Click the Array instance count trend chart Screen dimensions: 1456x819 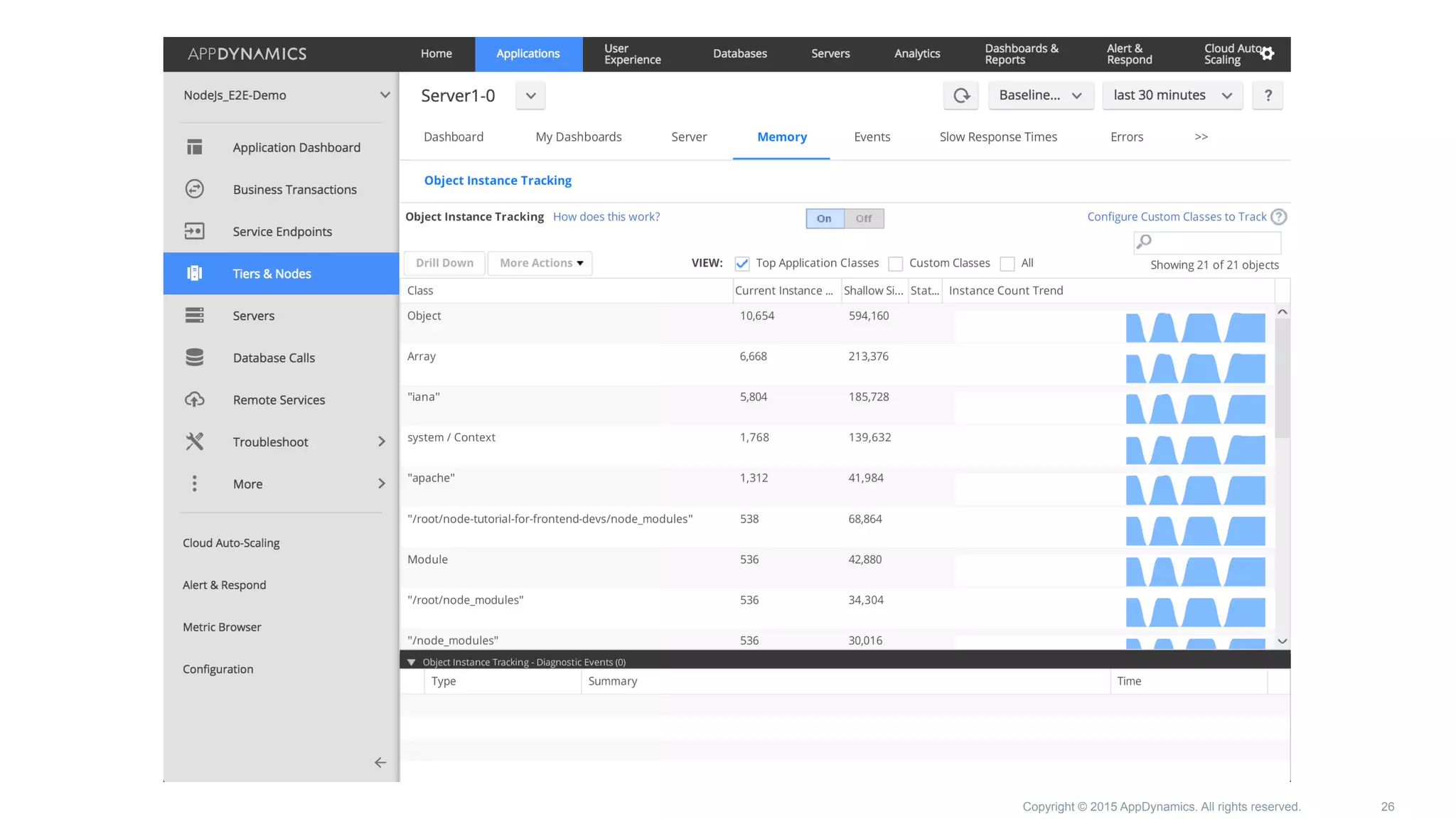click(1110, 368)
